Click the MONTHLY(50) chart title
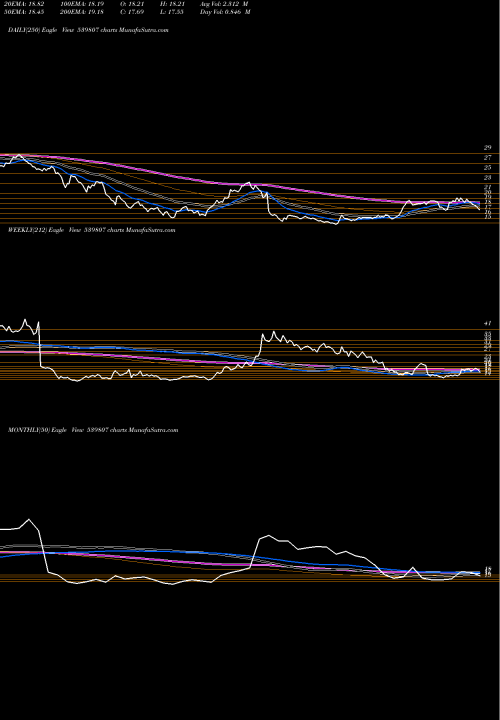Image resolution: width=500 pixels, height=720 pixels. tap(93, 430)
